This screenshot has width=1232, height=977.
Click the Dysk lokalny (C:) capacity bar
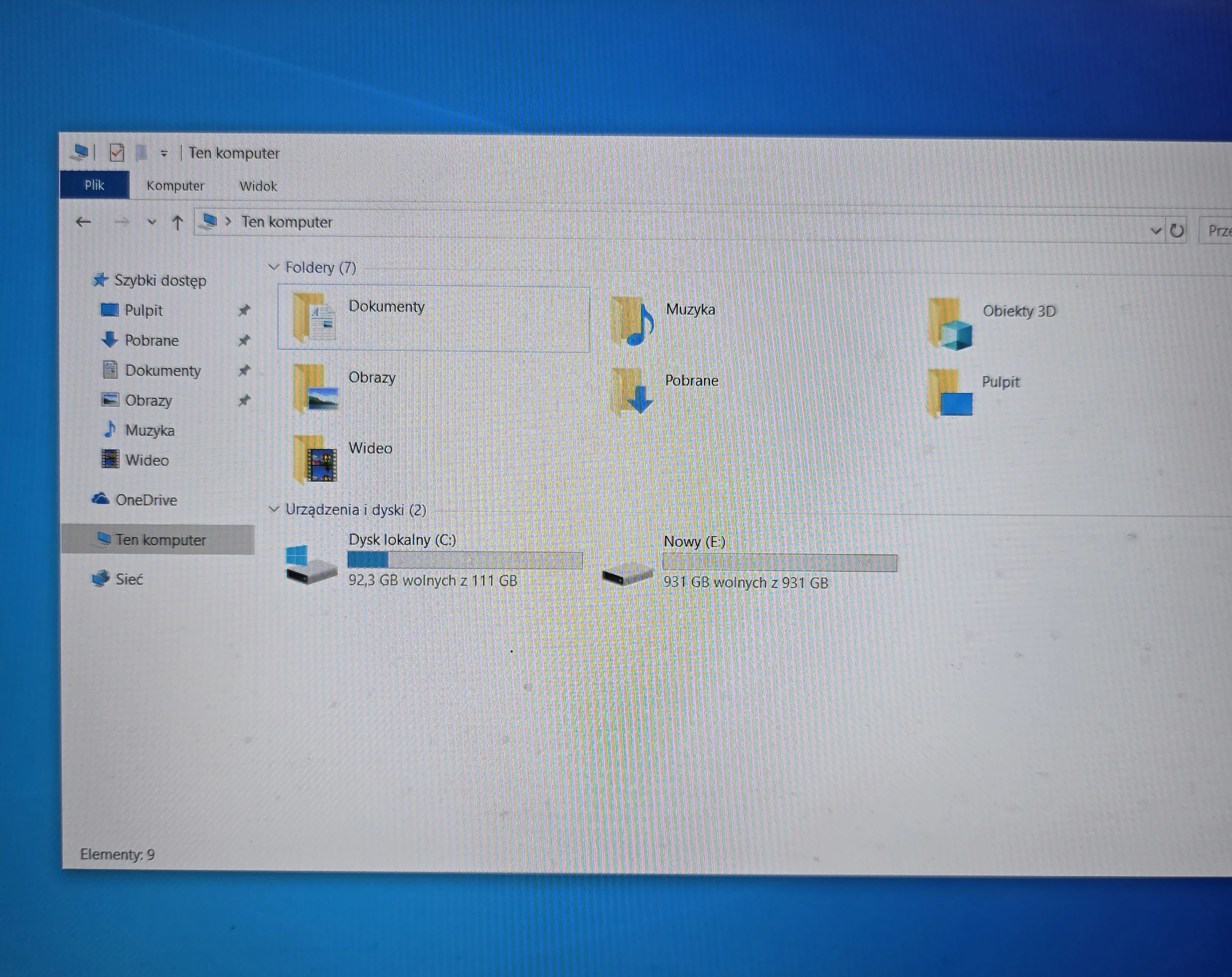[x=465, y=560]
